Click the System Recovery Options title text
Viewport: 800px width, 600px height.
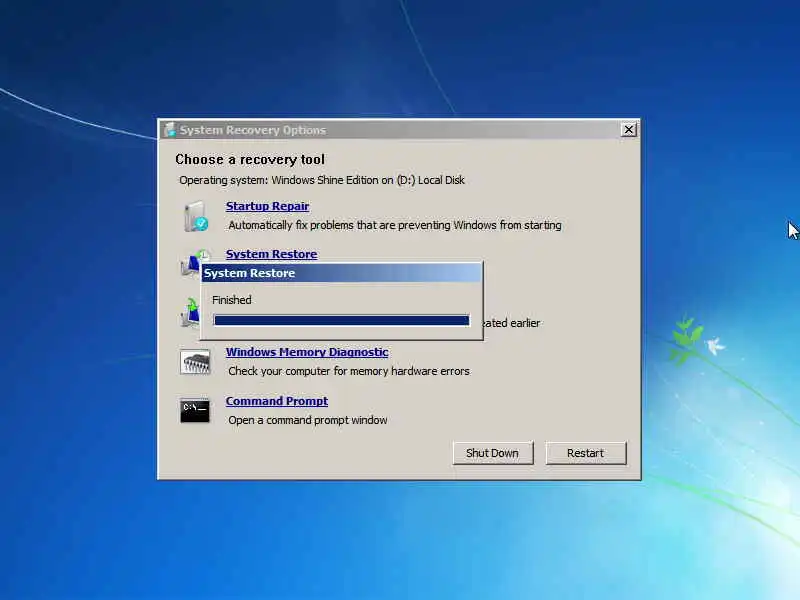(253, 130)
